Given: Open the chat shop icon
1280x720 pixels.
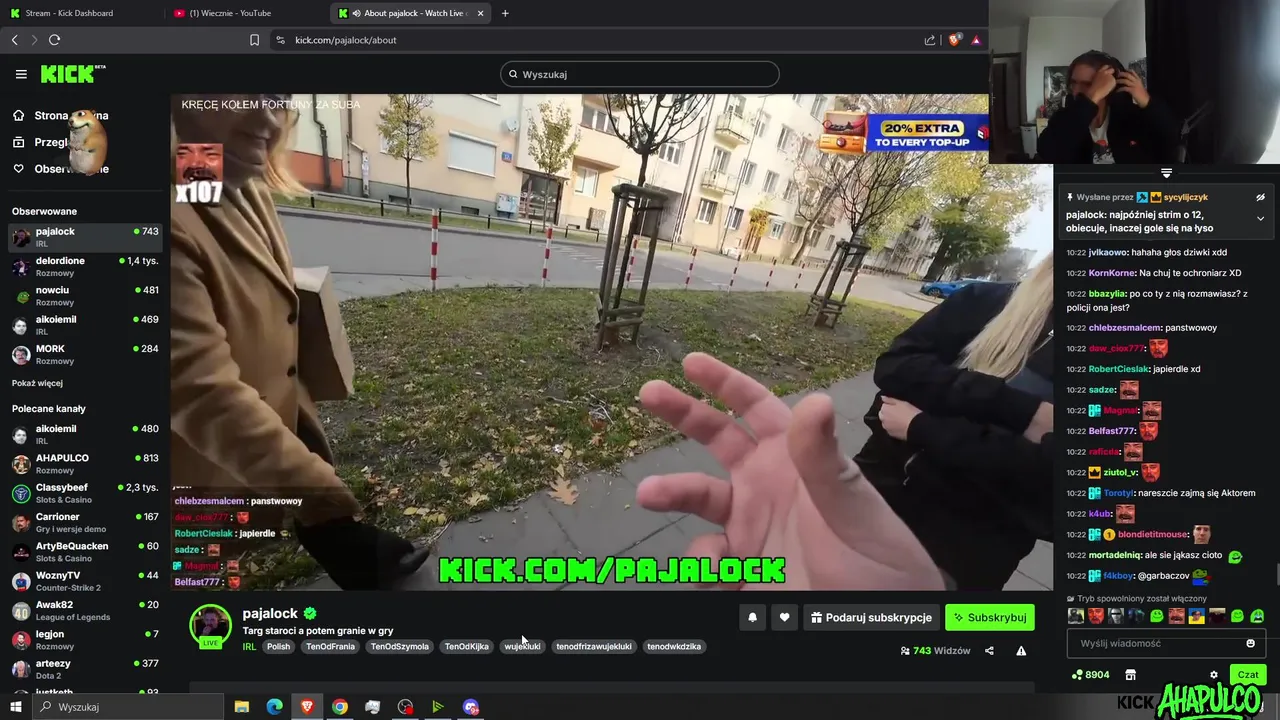Looking at the screenshot, I should click(x=1130, y=675).
